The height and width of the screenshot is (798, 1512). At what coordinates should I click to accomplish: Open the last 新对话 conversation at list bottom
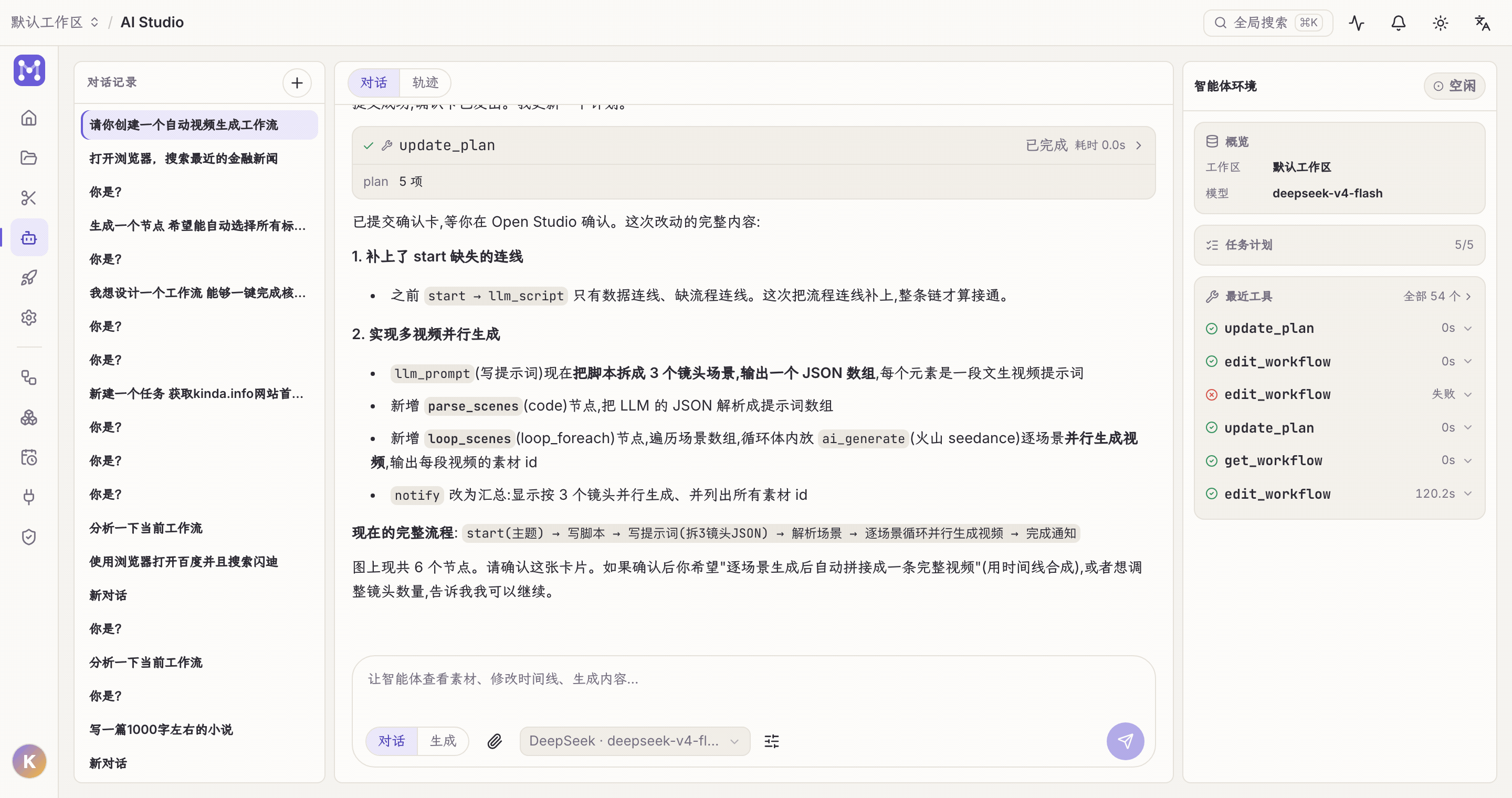click(x=199, y=763)
